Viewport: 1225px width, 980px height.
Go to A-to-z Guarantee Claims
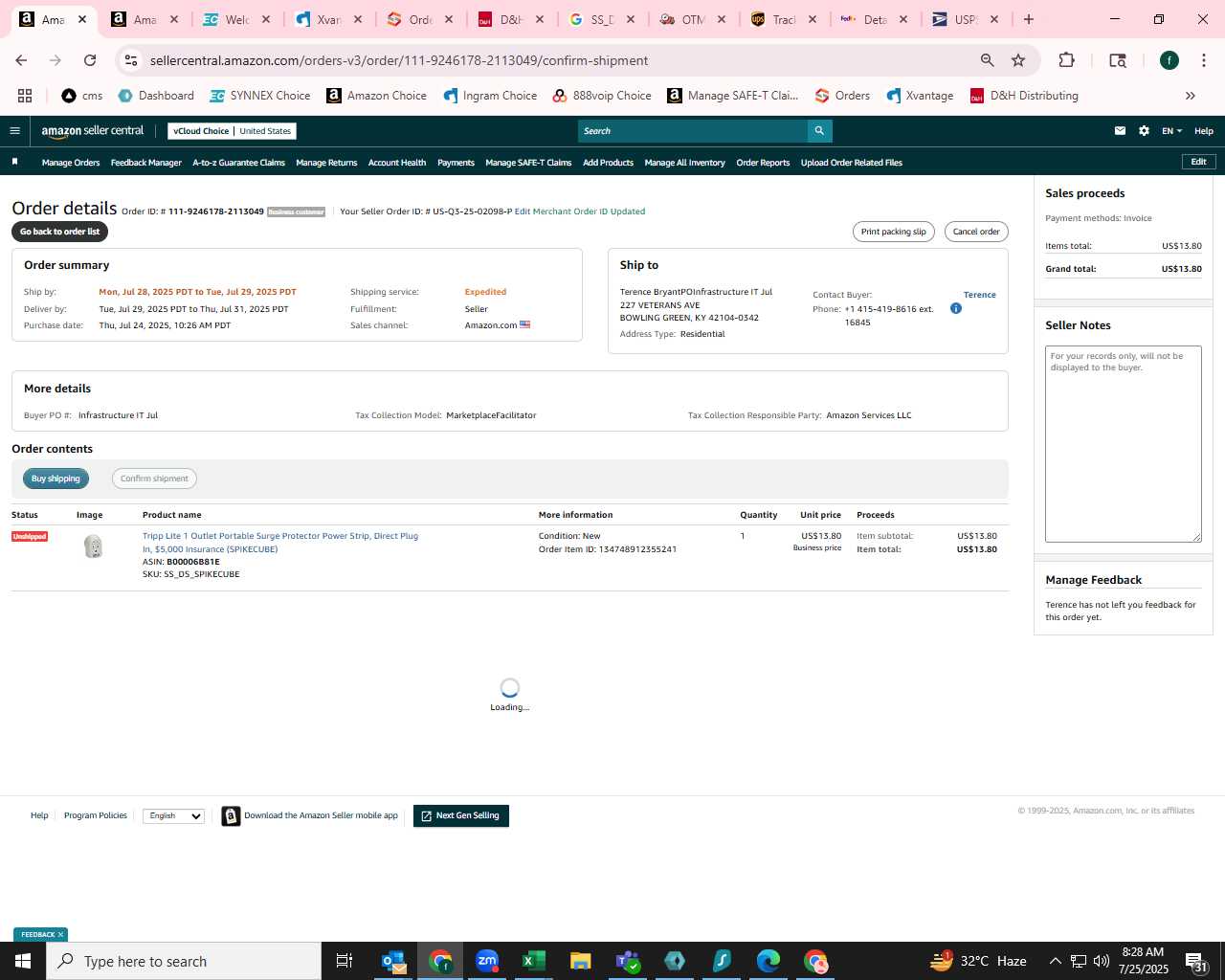(238, 163)
